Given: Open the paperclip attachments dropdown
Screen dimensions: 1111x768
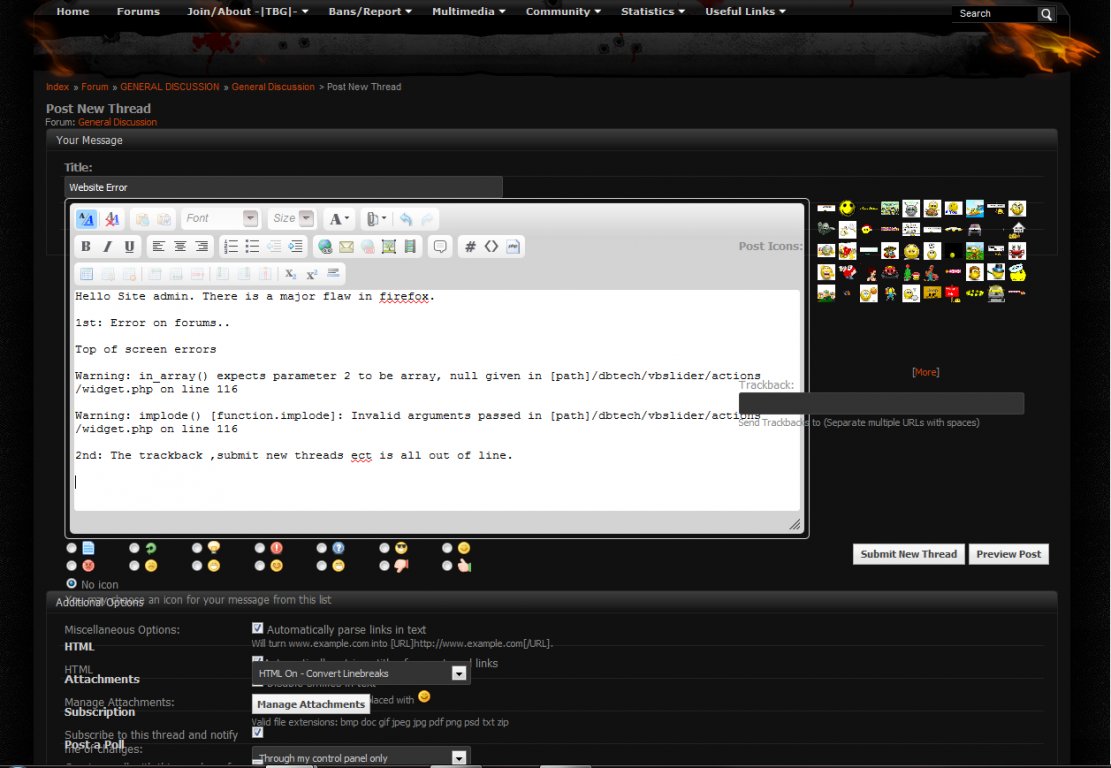Looking at the screenshot, I should (376, 219).
